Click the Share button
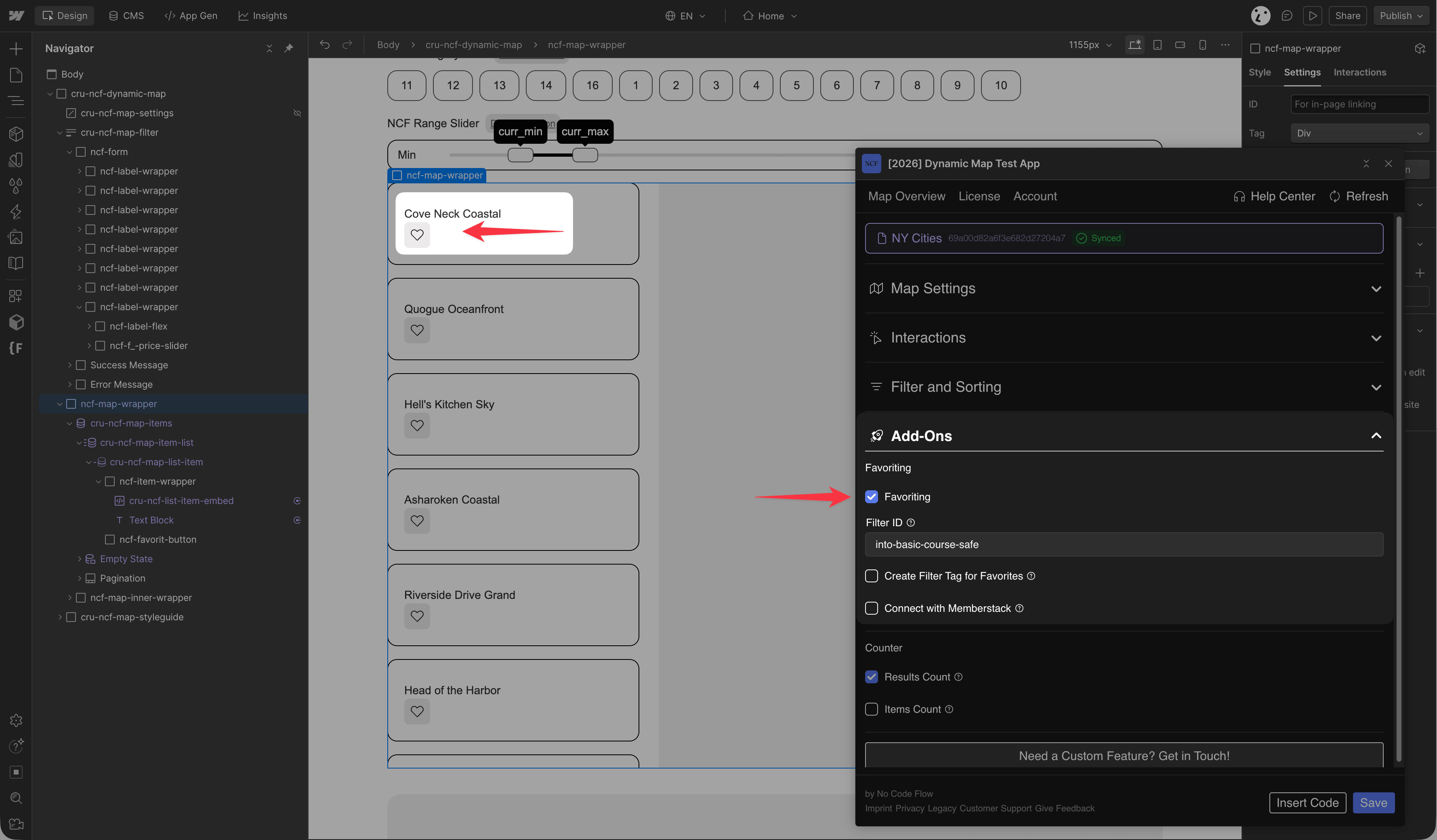Viewport: 1437px width, 840px height. [x=1347, y=15]
